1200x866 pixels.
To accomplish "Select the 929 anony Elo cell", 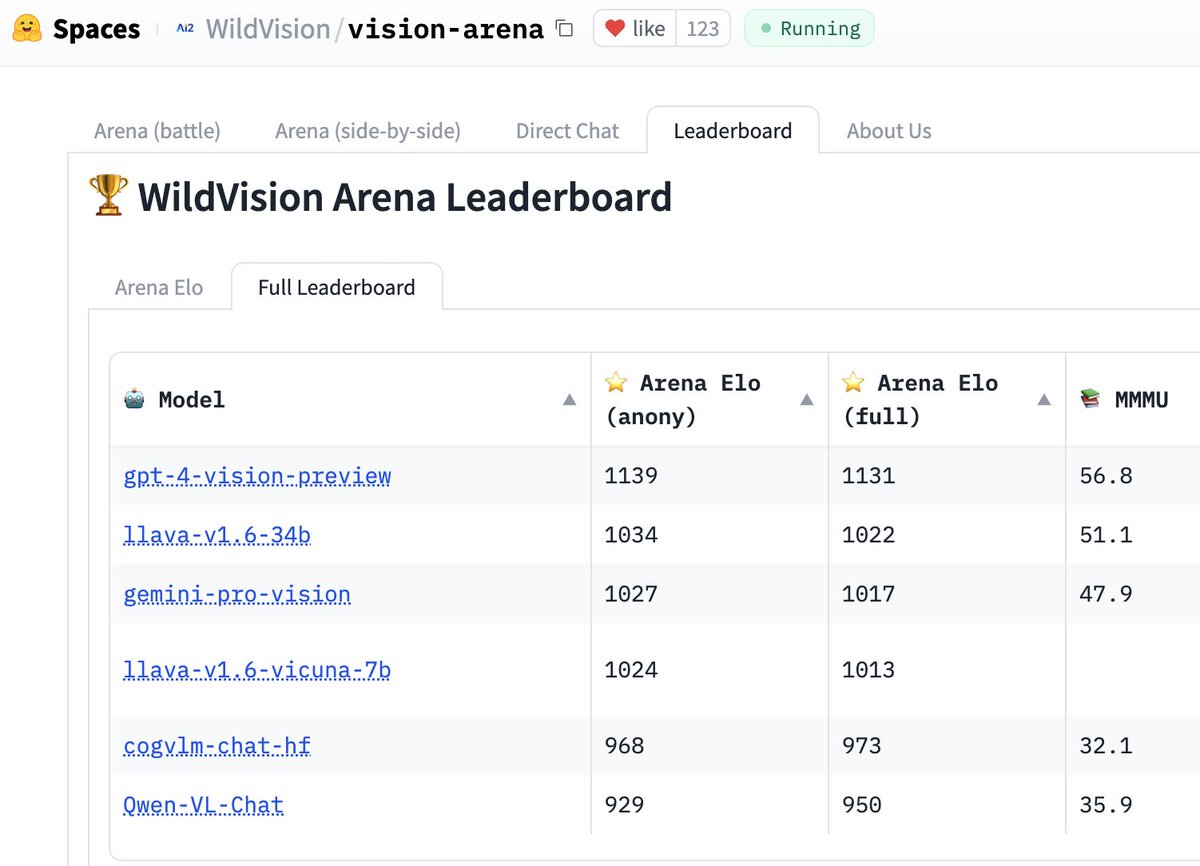I will point(710,805).
